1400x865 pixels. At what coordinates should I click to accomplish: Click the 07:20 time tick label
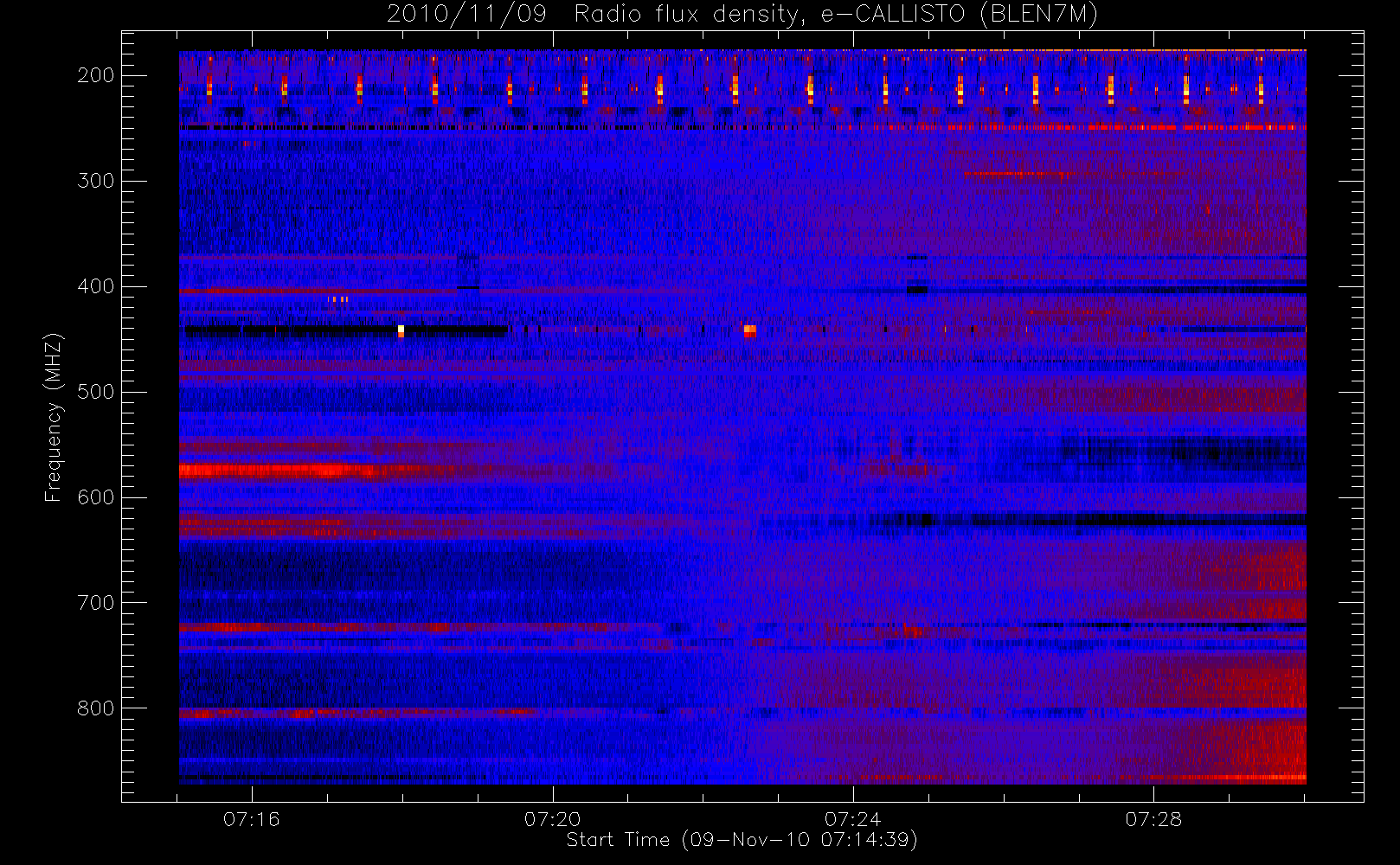(552, 819)
